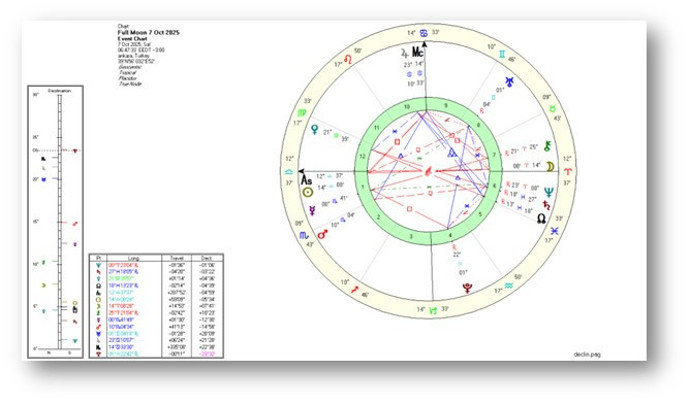Select the Moon crescent on the right side

[550, 166]
